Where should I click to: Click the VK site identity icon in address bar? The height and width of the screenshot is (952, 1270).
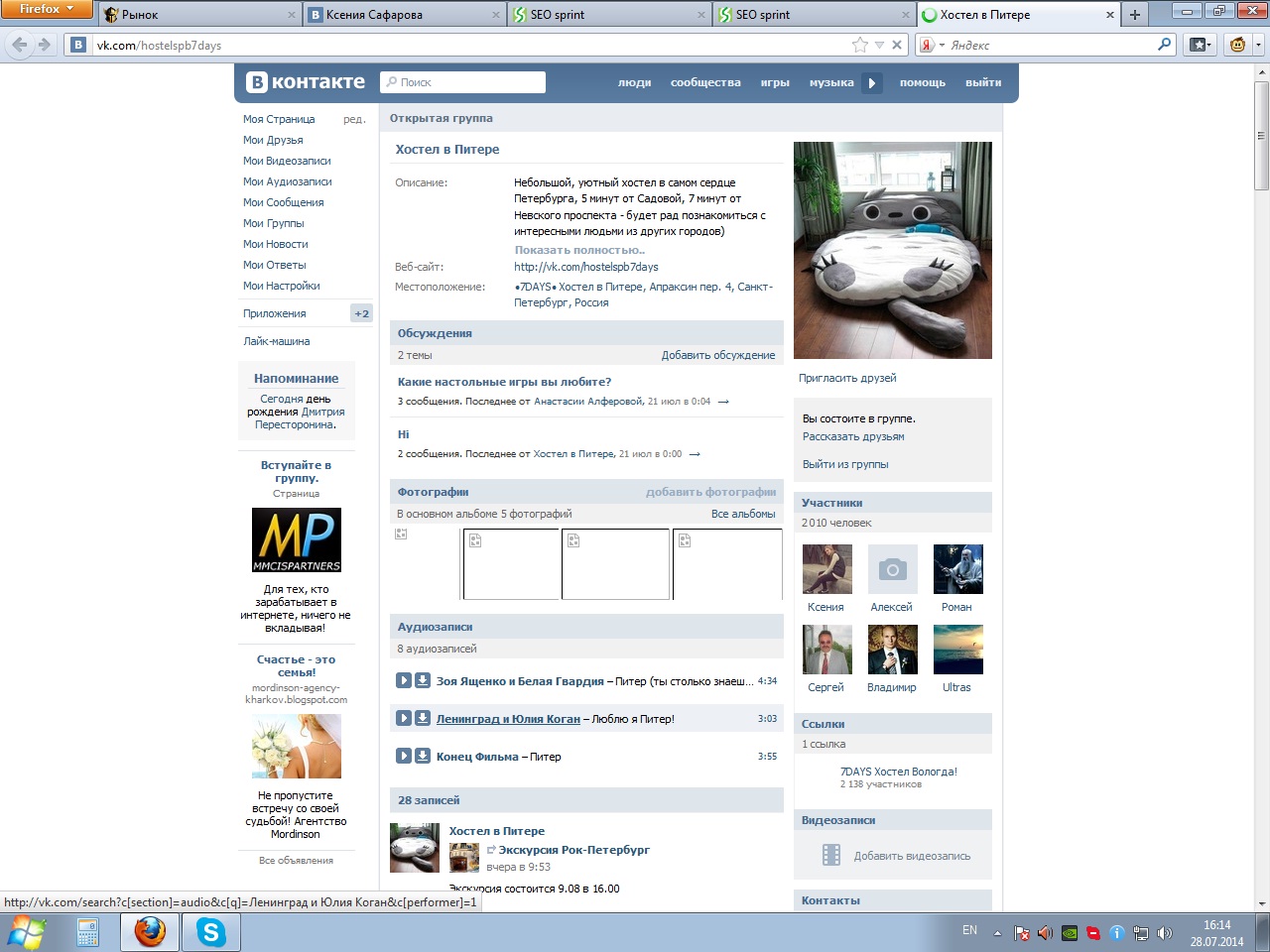[78, 45]
